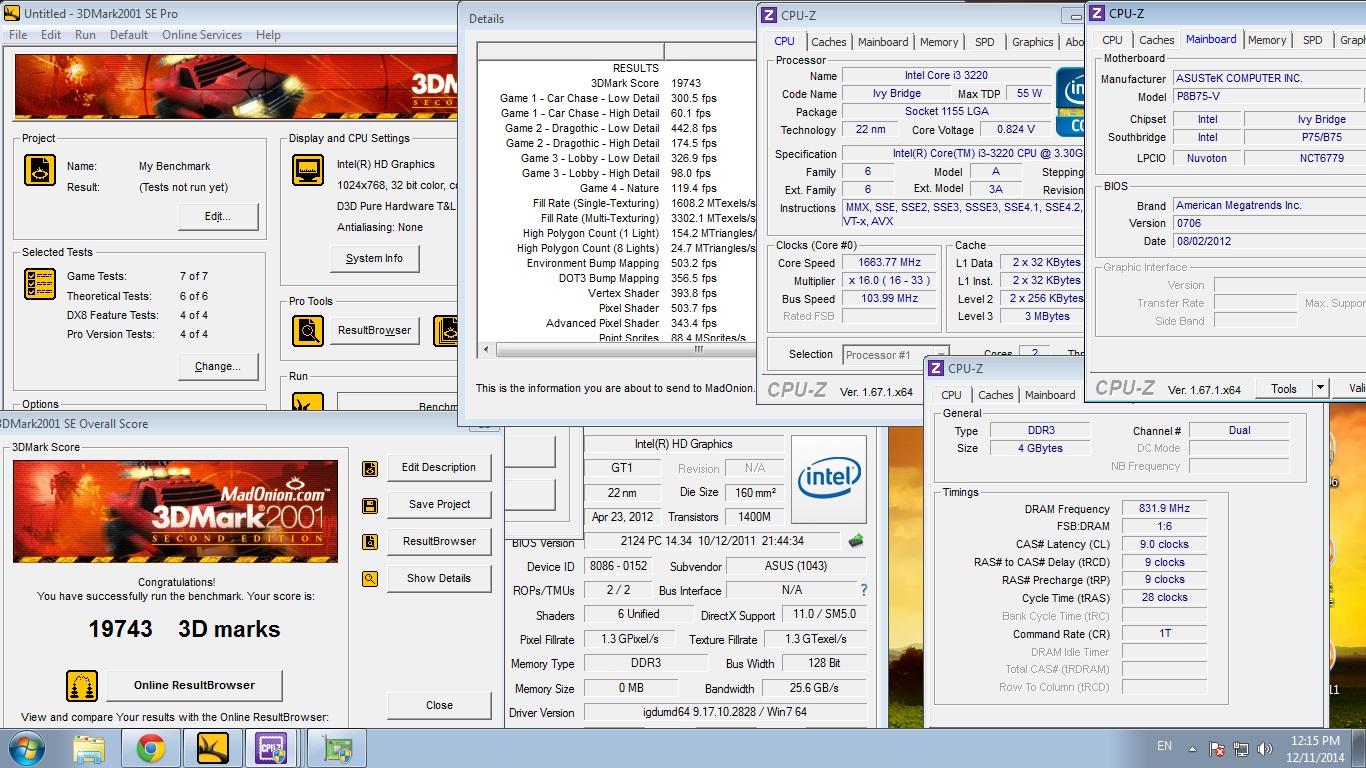Click the Tools button in CPU-Z
This screenshot has width=1366, height=768.
pos(1284,388)
